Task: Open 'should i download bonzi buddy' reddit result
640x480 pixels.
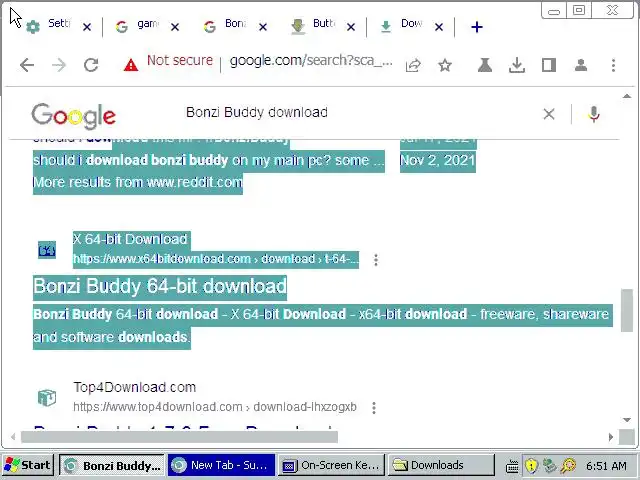Action: coord(209,160)
